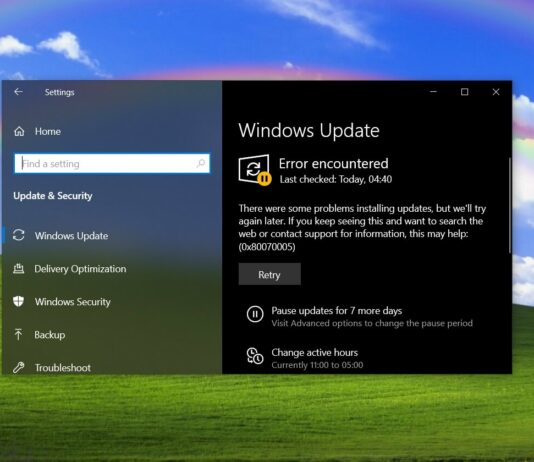Click the Windows Update page title
534x462 pixels.
click(309, 130)
